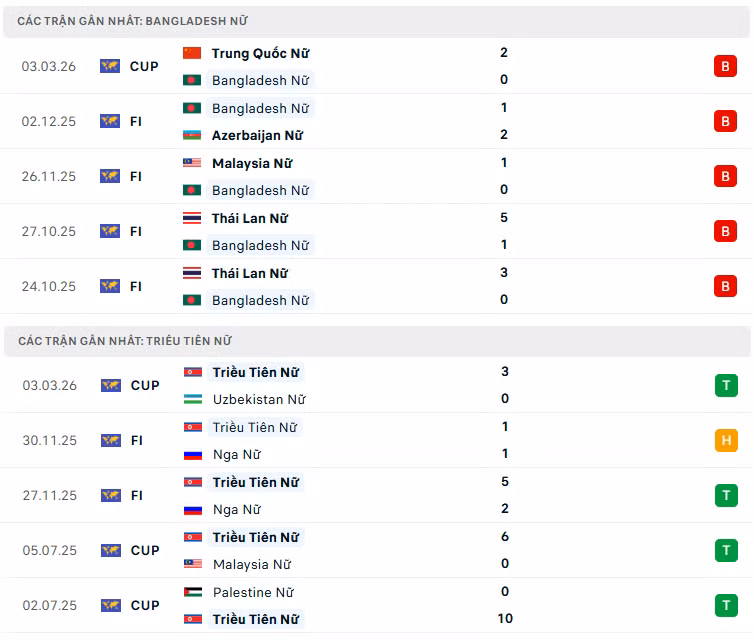This screenshot has height=640, width=754.
Task: Click the Malaysia flag in the 26.11.25 match
Action: click(x=192, y=163)
